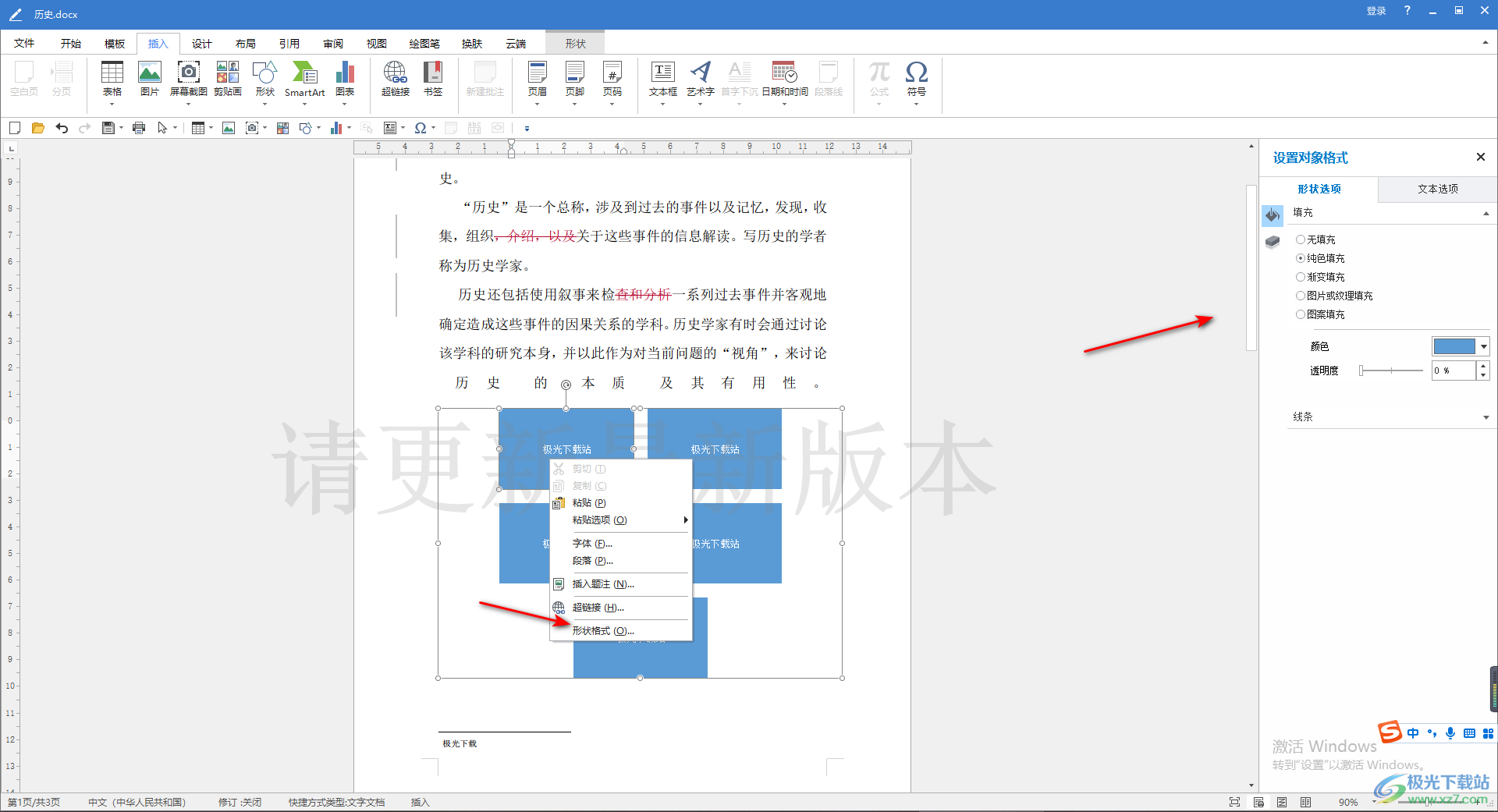Choose 插入题注 in the context menu
This screenshot has width=1498, height=812.
621,584
